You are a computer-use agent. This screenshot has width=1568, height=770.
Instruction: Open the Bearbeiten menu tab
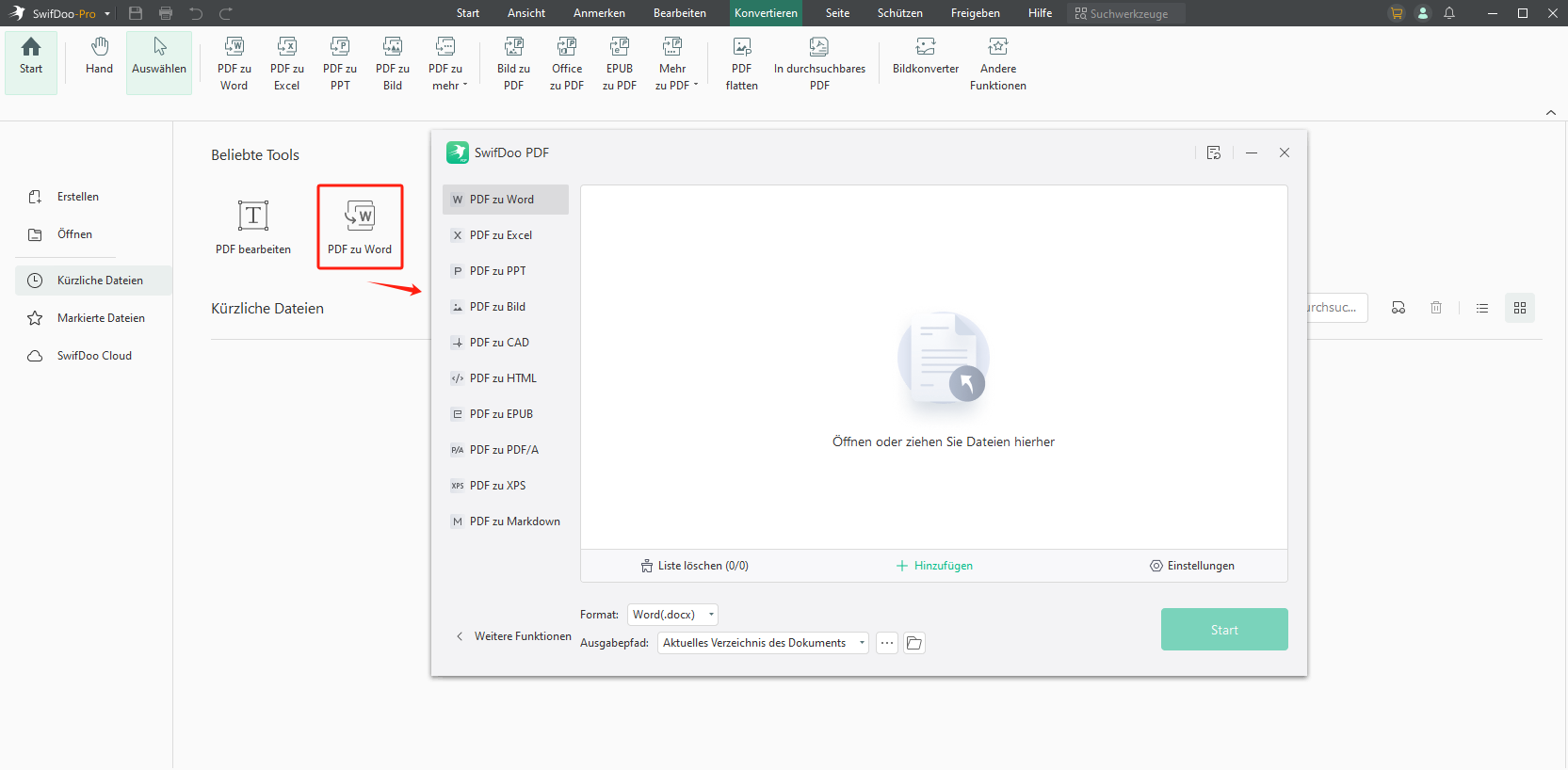tap(680, 13)
